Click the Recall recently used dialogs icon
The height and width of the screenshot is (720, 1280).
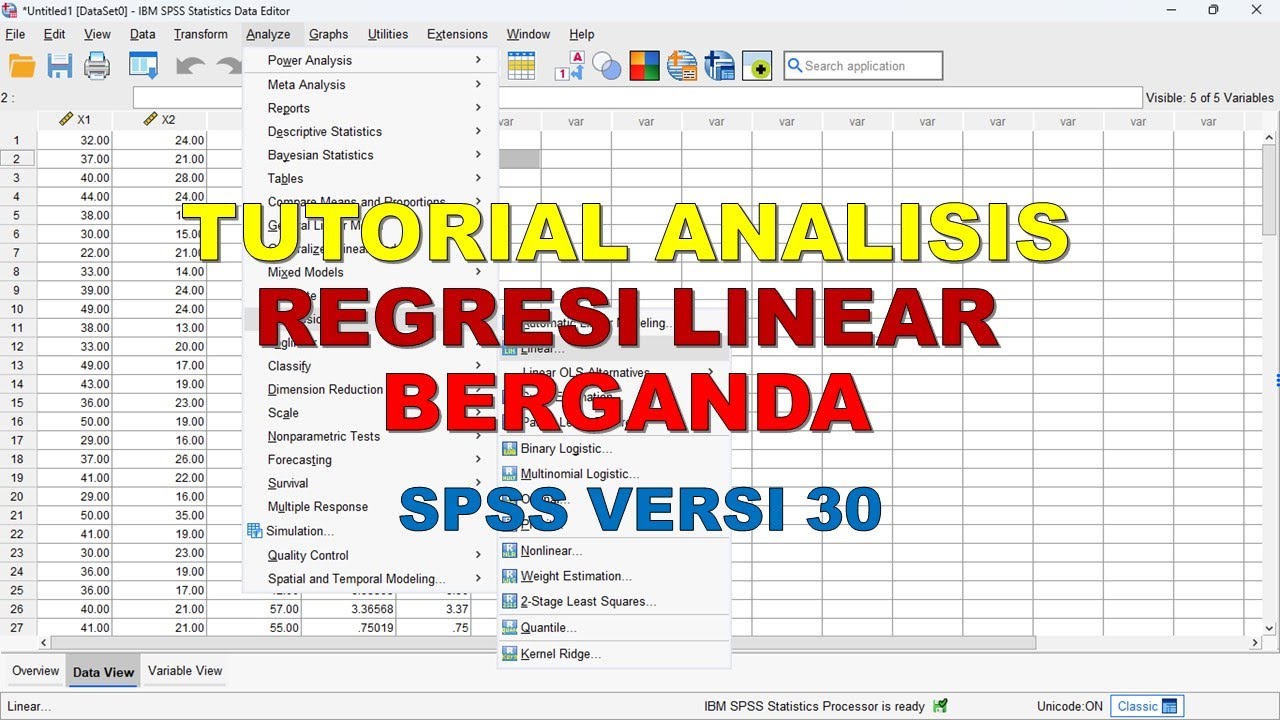pos(144,66)
